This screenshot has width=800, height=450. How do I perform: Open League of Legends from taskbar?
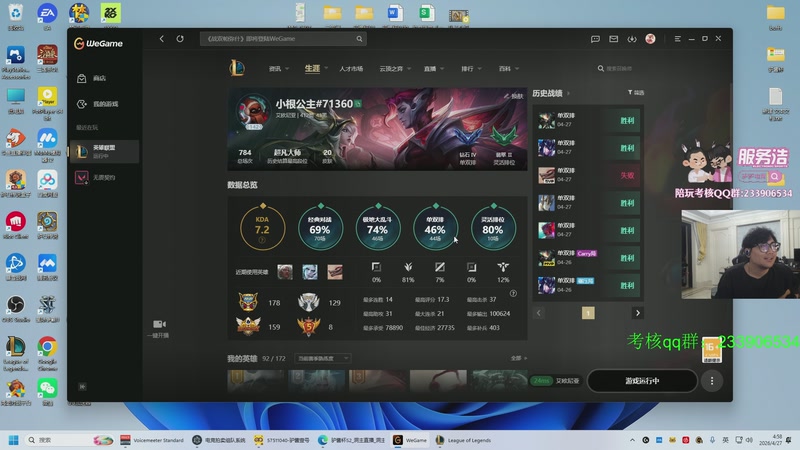click(x=463, y=440)
